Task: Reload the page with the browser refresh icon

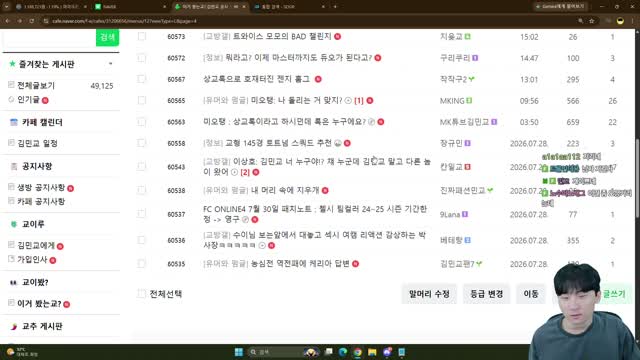Action: tap(31, 21)
